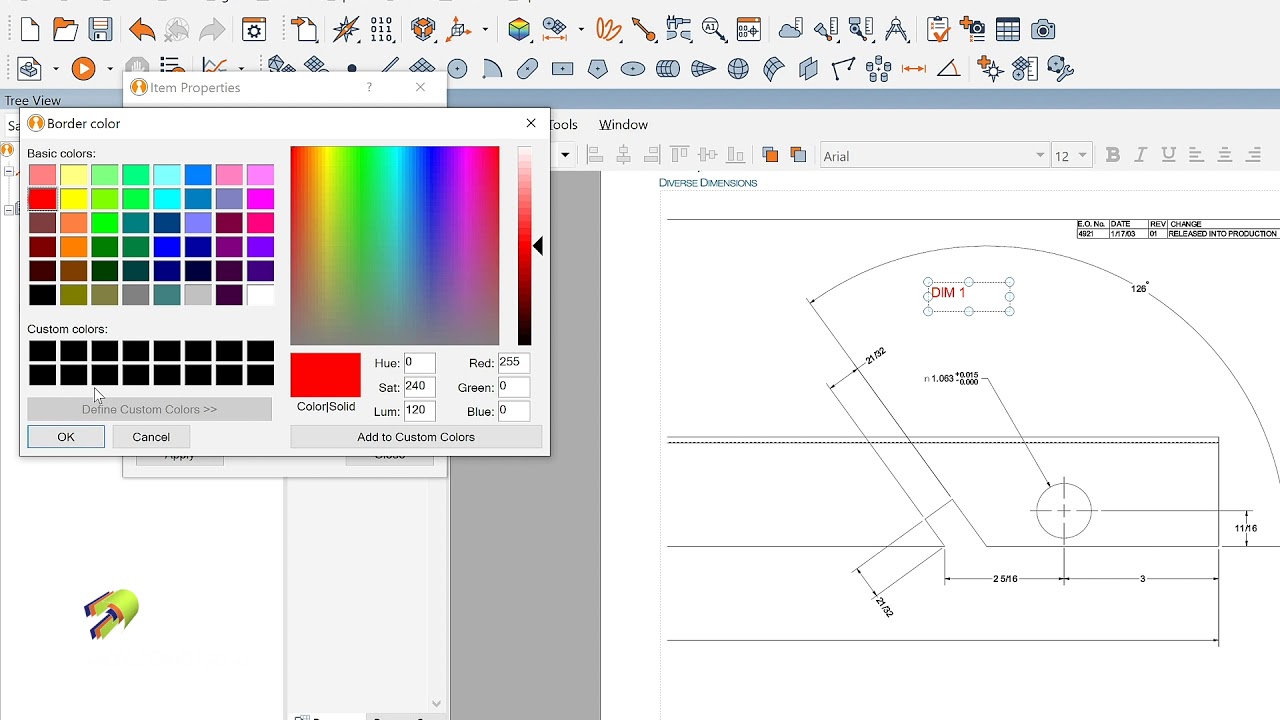1280x720 pixels.
Task: Click the Bring to front orange layer icon
Action: point(770,155)
